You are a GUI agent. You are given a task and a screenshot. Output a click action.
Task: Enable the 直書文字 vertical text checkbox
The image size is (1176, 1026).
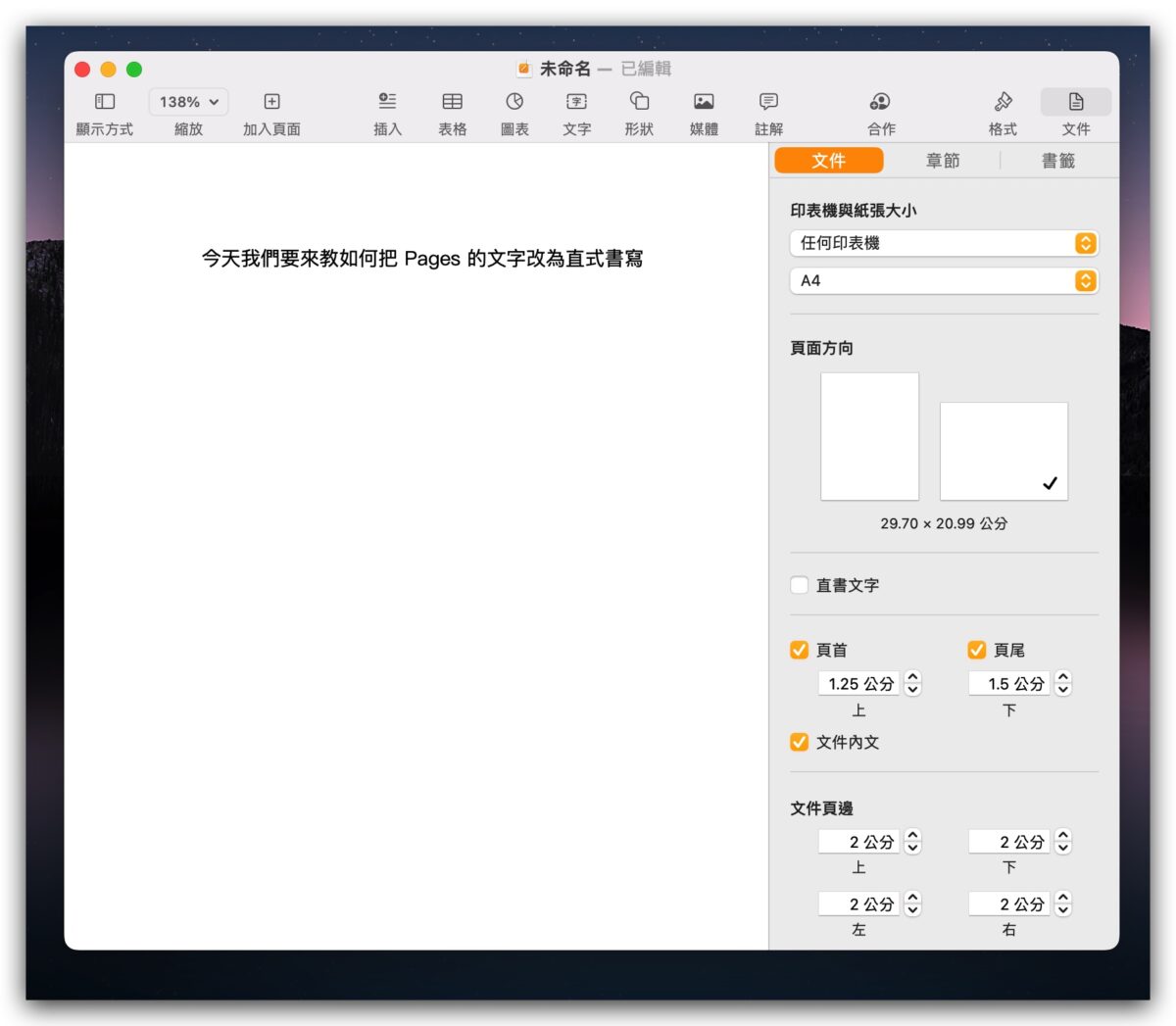(800, 585)
